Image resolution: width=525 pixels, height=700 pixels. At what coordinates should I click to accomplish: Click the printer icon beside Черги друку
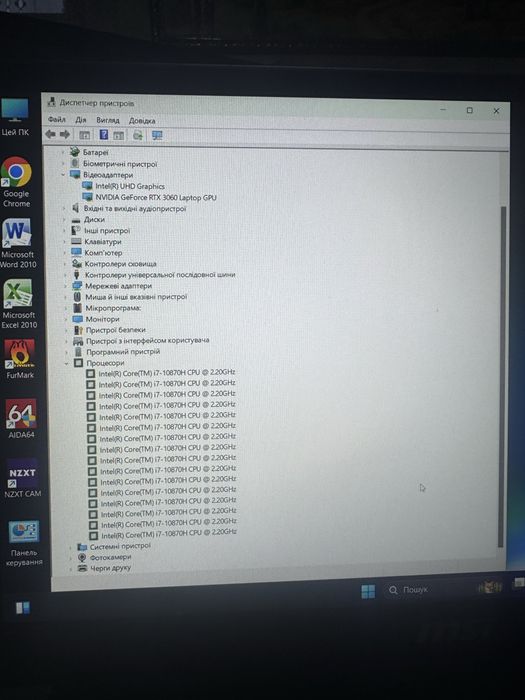(x=82, y=568)
